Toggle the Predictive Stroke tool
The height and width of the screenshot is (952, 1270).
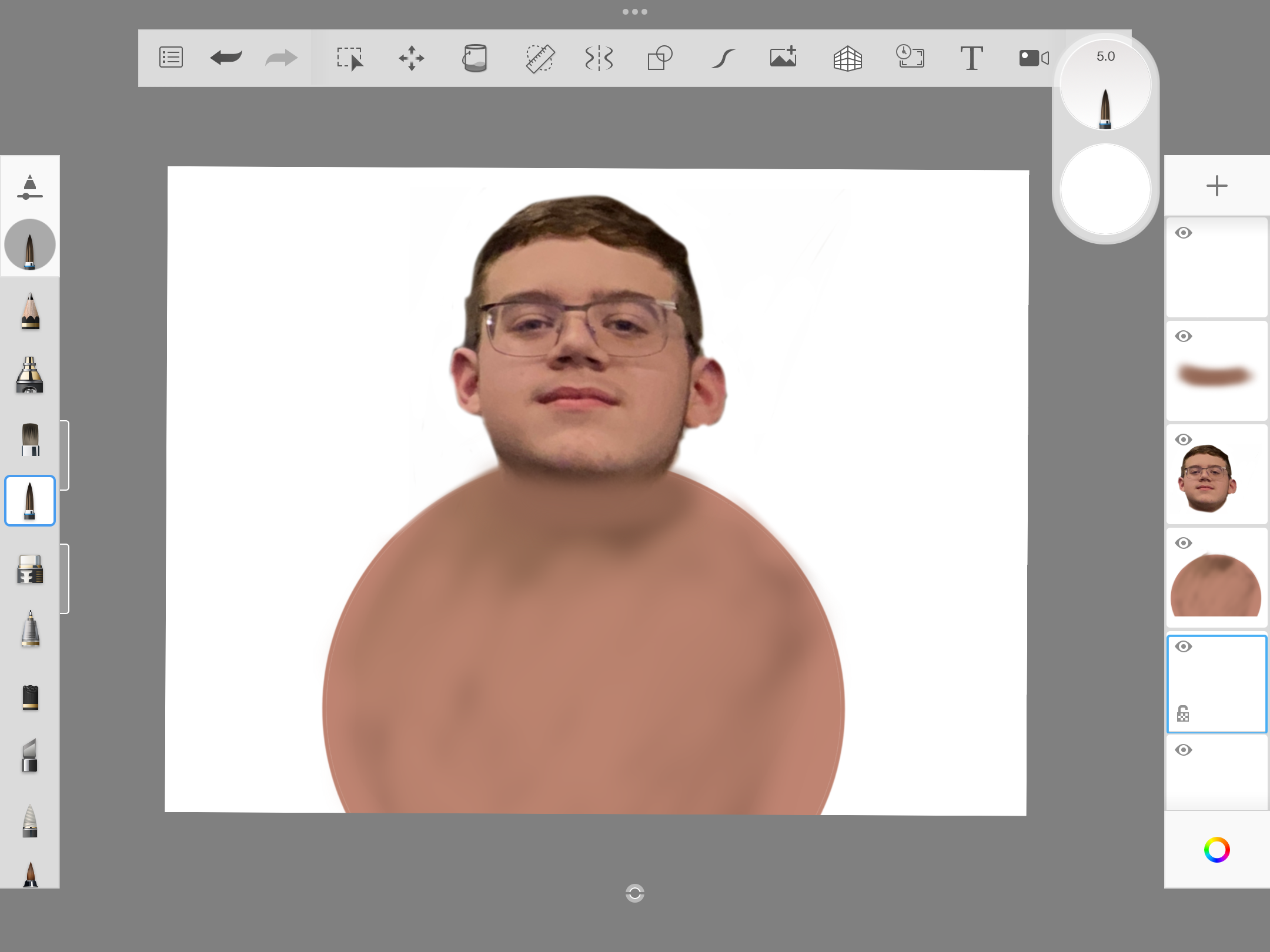coord(723,58)
